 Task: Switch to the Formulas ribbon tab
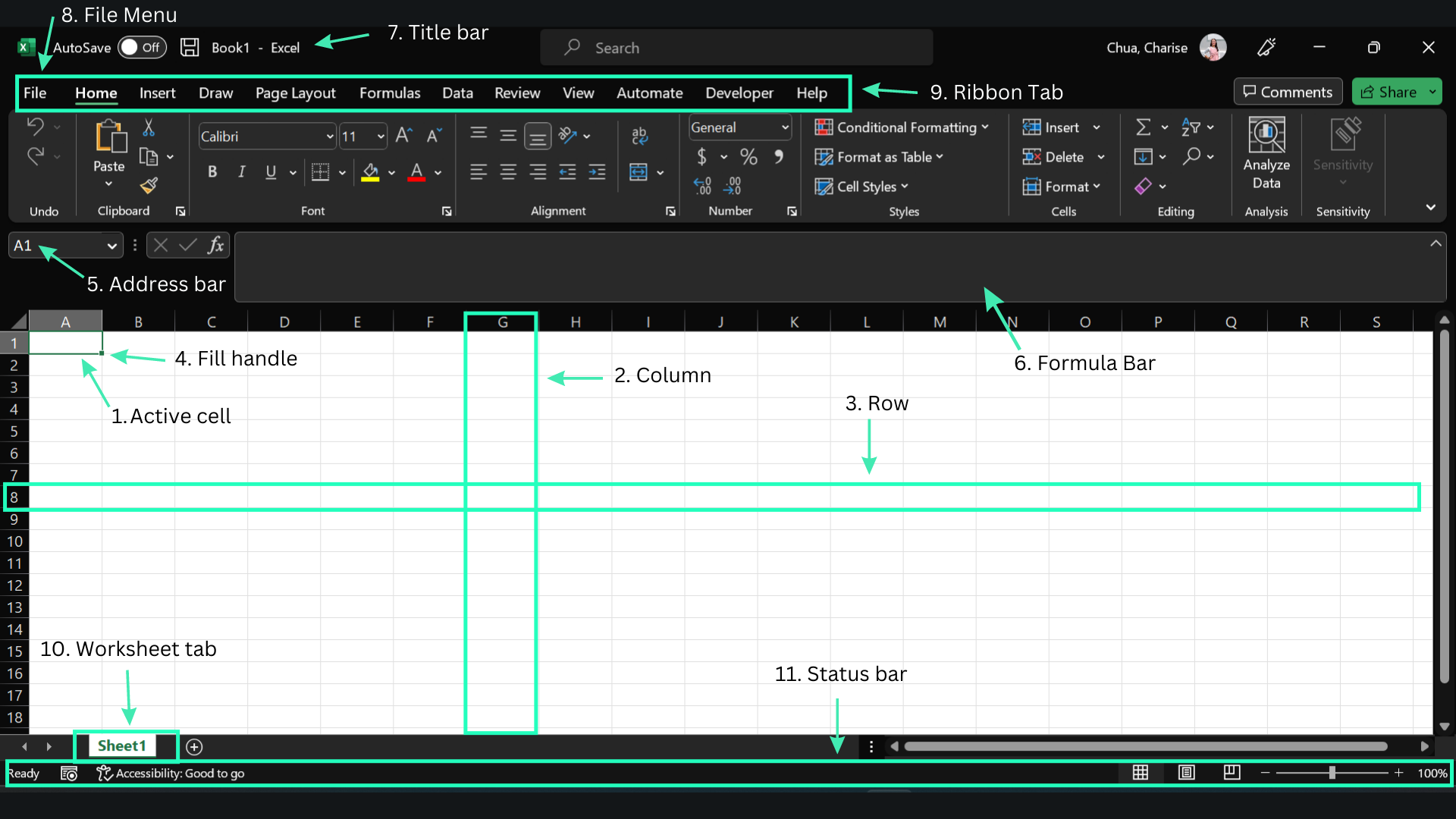pos(390,93)
